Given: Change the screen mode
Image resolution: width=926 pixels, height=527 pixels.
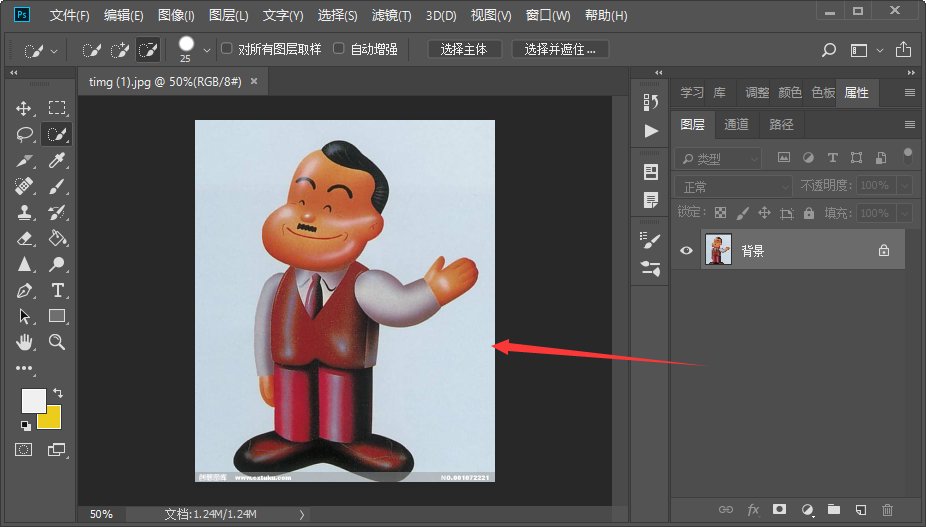Looking at the screenshot, I should tap(57, 450).
